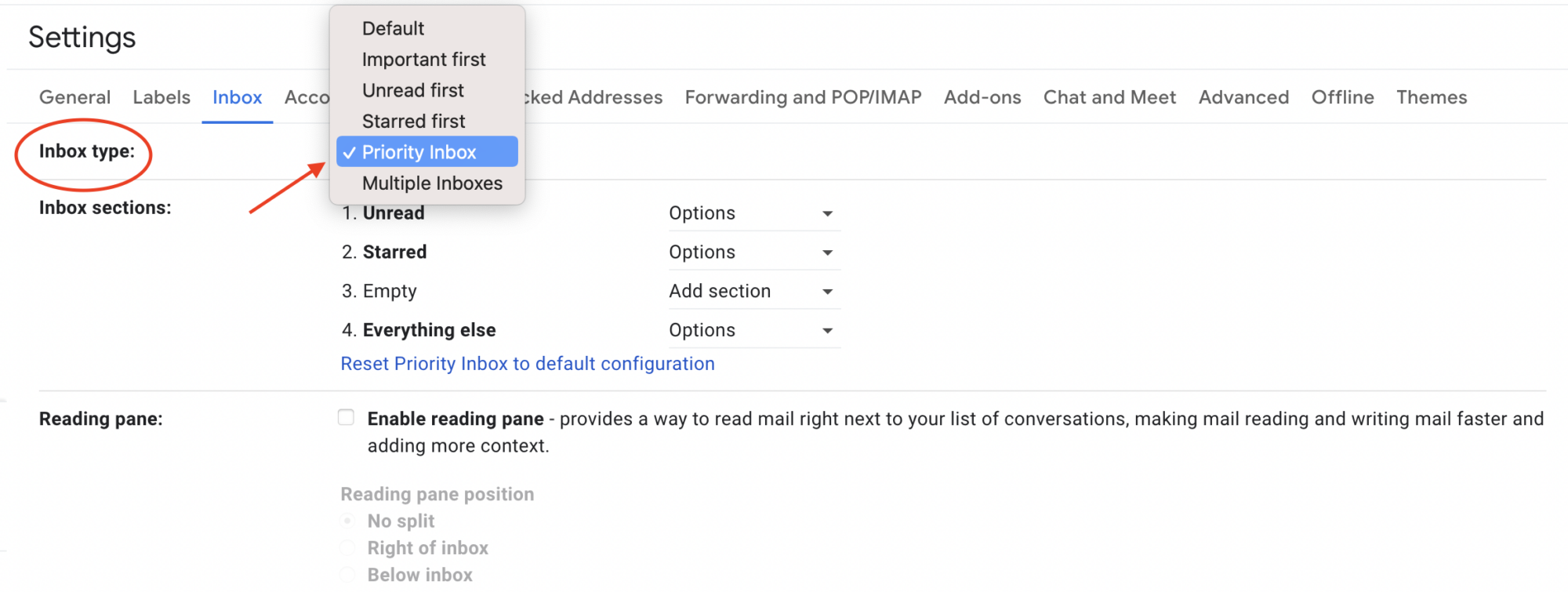
Task: Switch to the General tab
Action: [x=74, y=97]
